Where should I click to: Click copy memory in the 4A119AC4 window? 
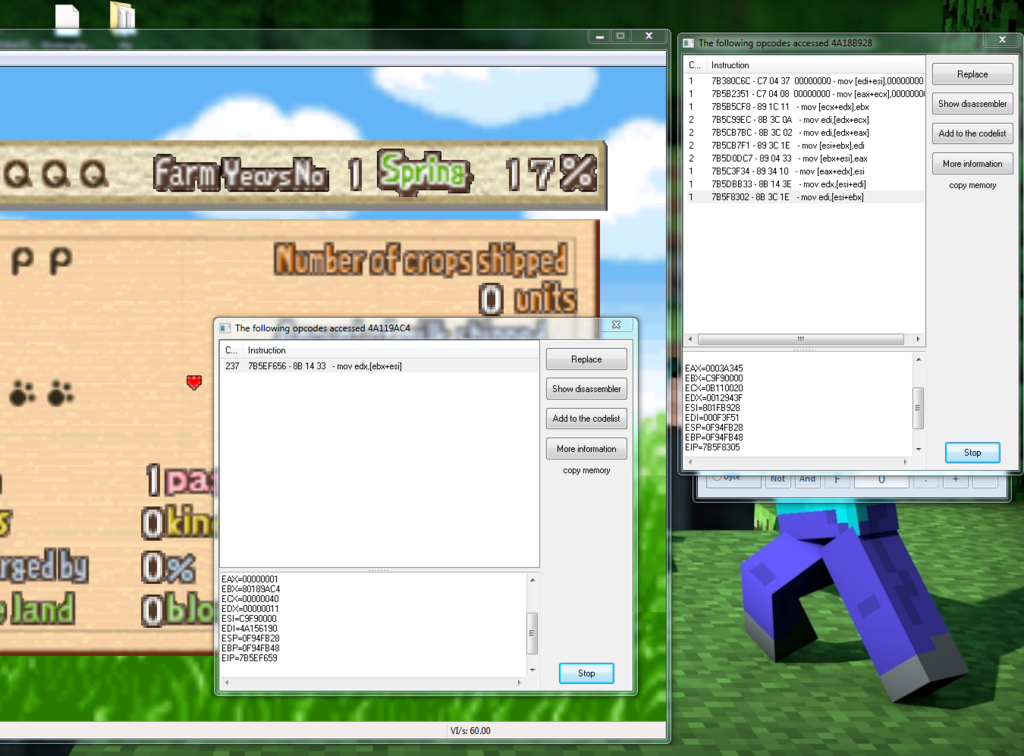point(586,470)
